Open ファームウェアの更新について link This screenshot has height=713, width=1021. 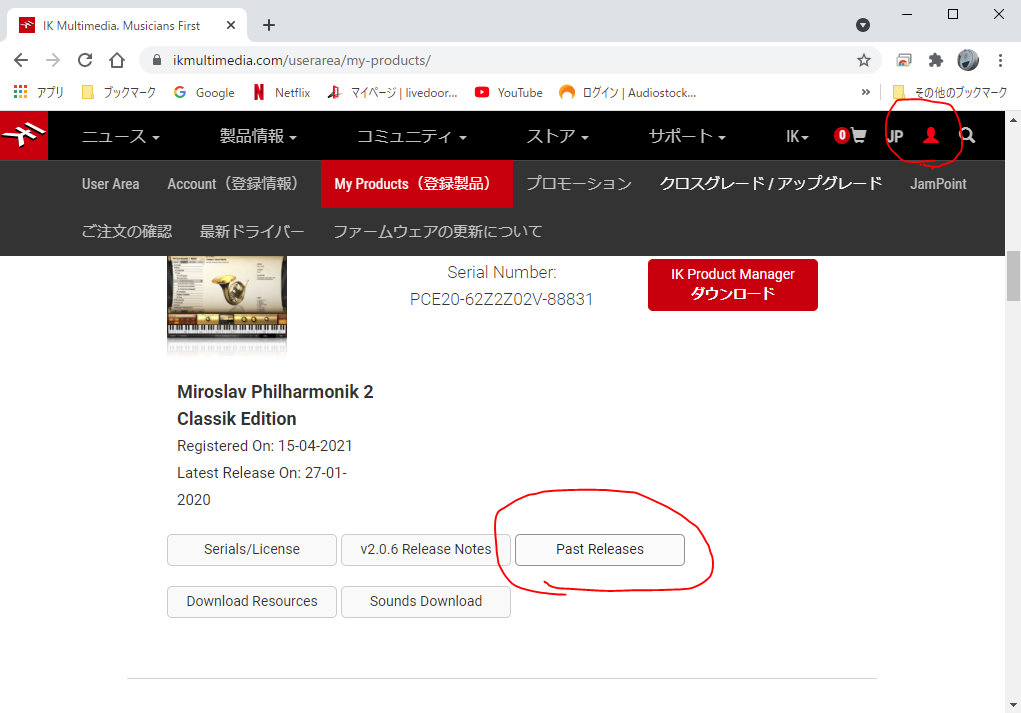click(438, 232)
